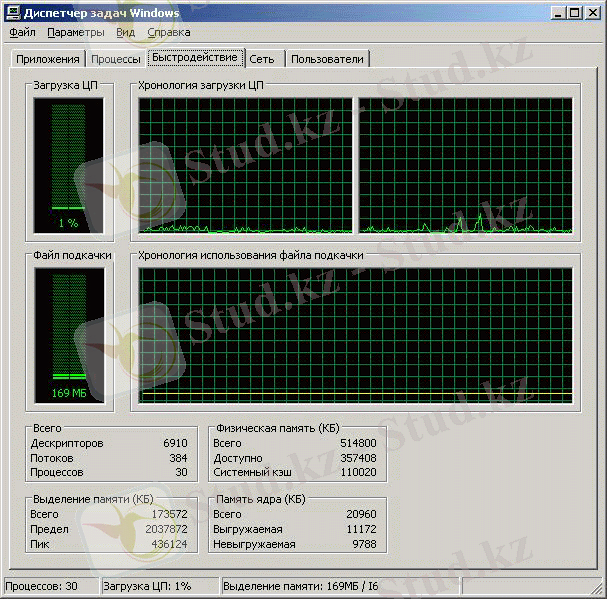Click physical memory Всего value 514800
This screenshot has width=607, height=599.
(x=358, y=443)
